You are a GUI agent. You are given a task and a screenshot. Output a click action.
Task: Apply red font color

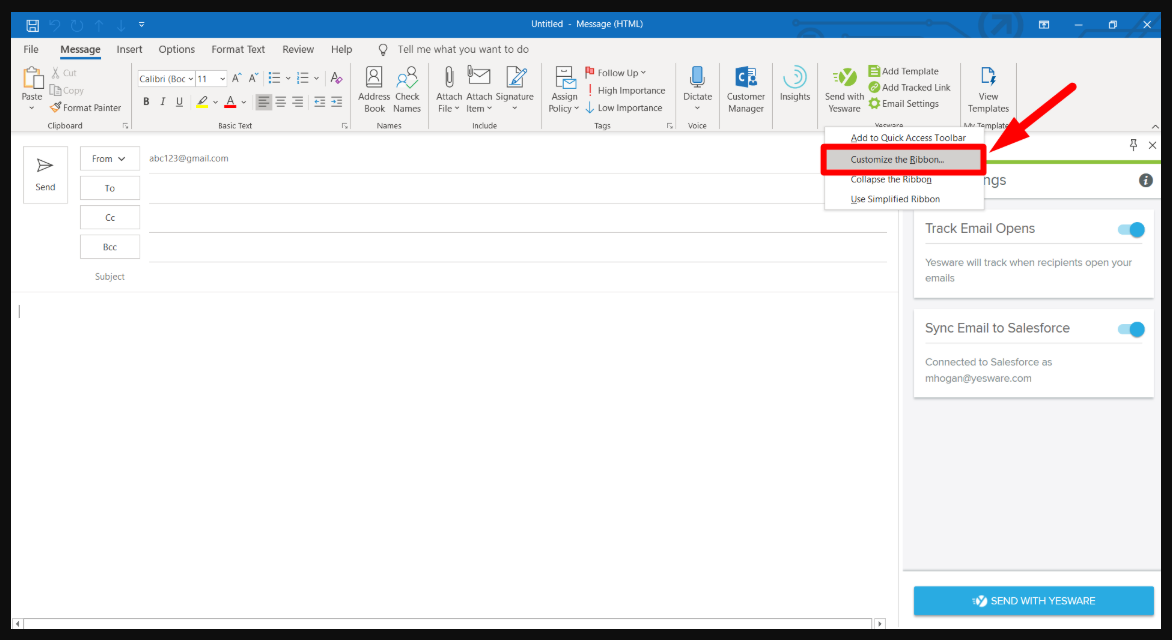(x=230, y=102)
